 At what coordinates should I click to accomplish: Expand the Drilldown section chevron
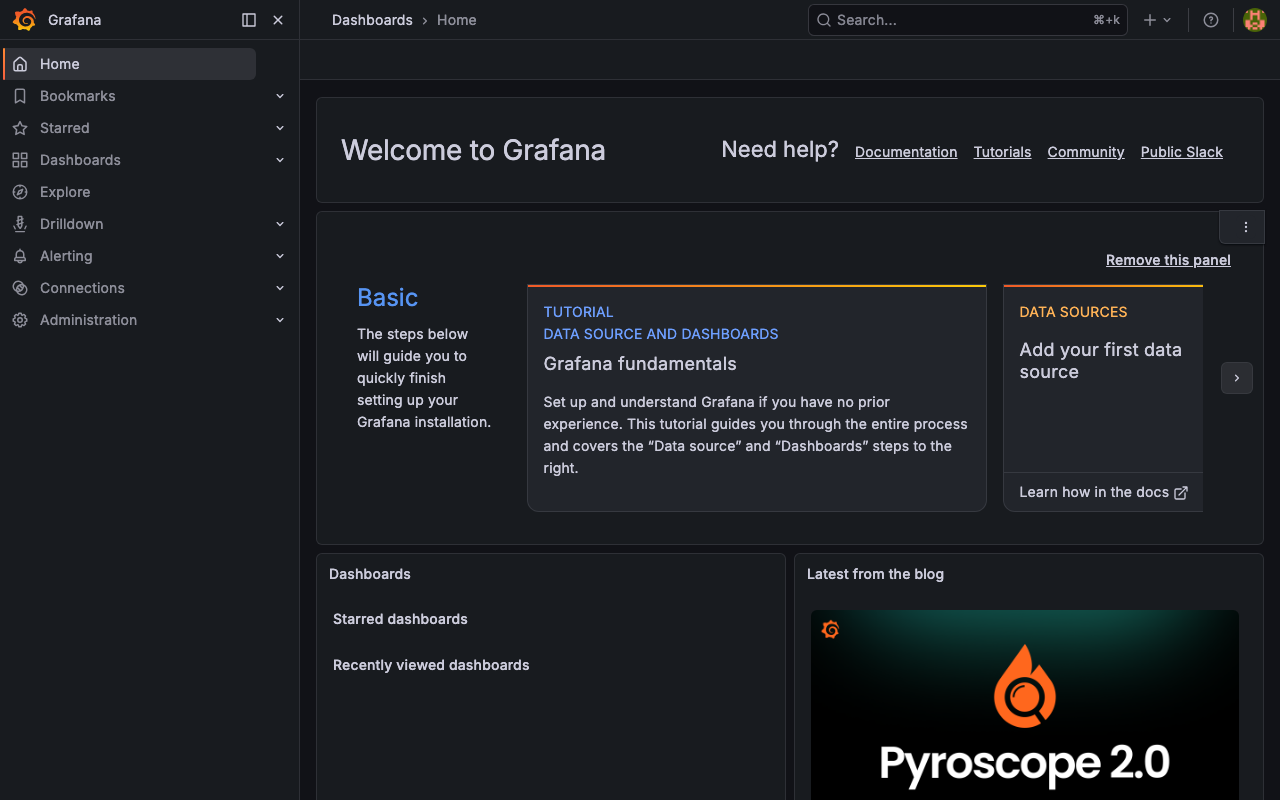[280, 224]
